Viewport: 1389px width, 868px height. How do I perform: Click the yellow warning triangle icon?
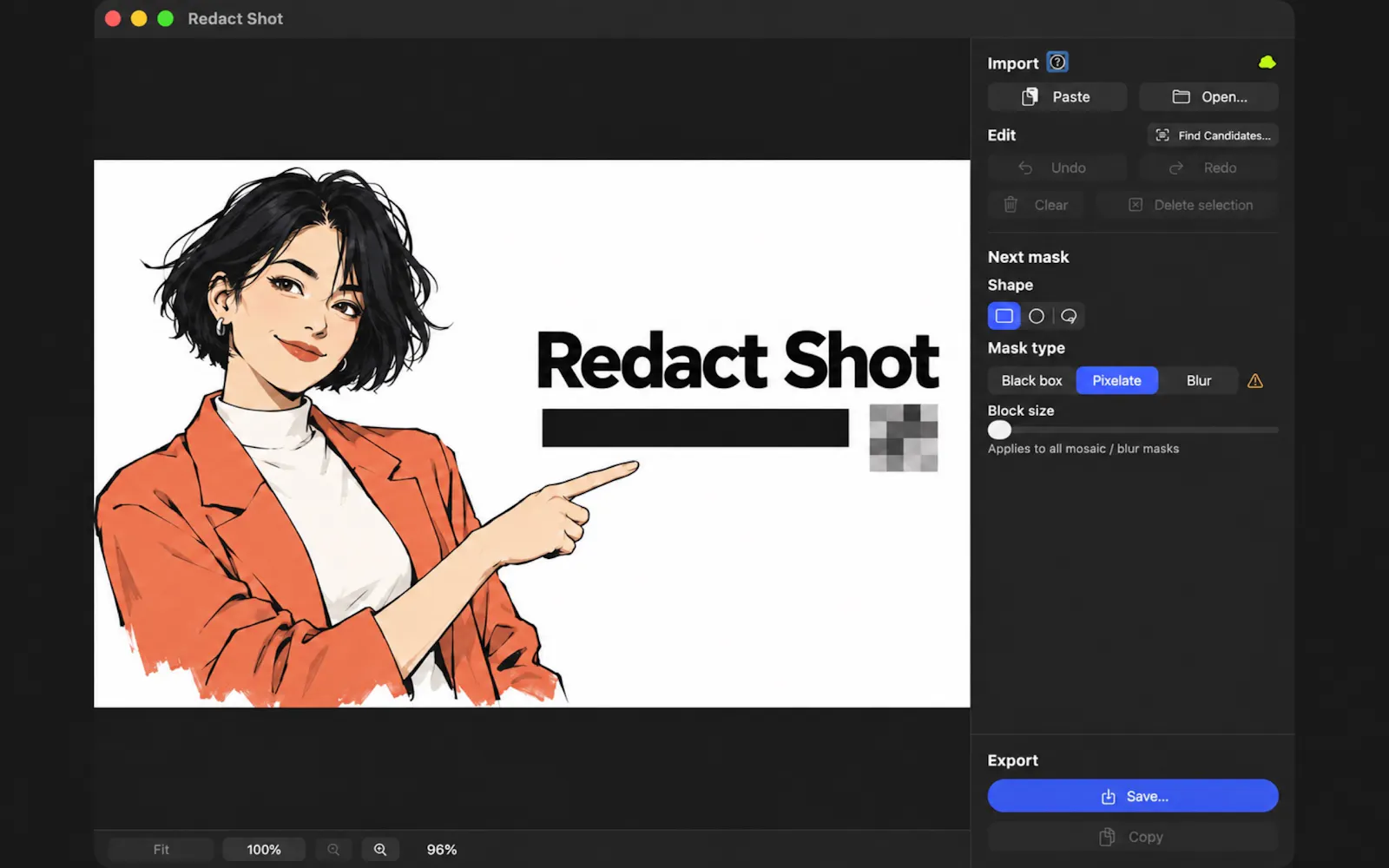(x=1255, y=381)
